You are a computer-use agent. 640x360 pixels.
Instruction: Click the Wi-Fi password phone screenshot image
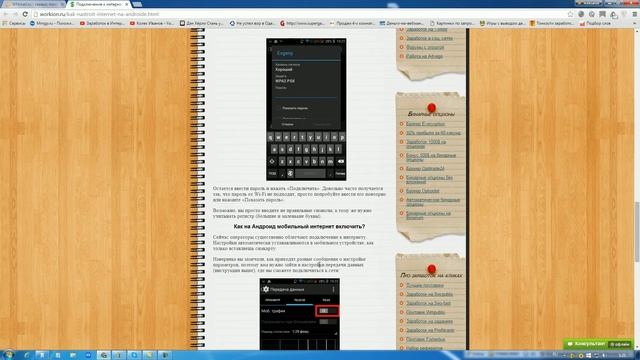point(306,109)
